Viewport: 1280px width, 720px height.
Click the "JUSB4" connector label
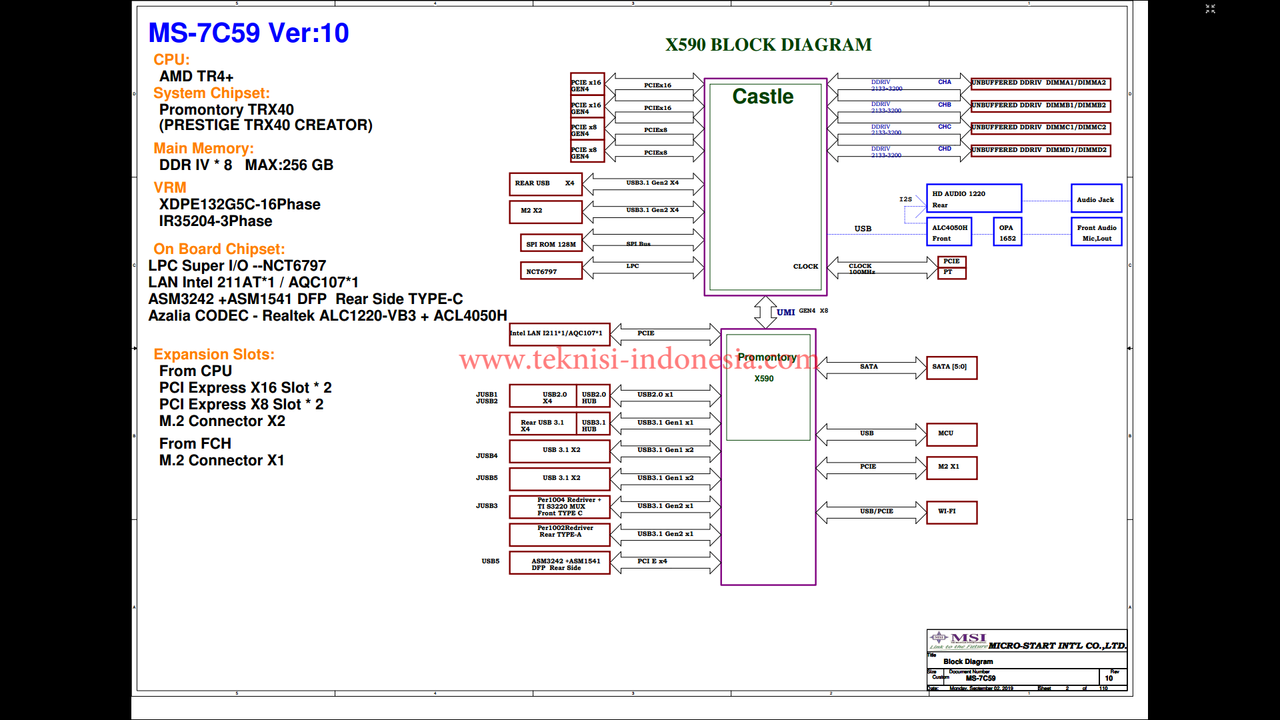click(x=486, y=456)
